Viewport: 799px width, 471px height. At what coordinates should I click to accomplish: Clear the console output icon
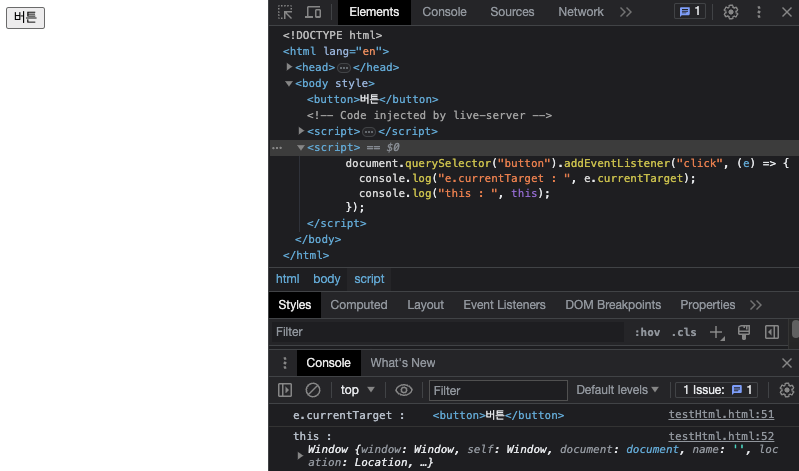[313, 390]
